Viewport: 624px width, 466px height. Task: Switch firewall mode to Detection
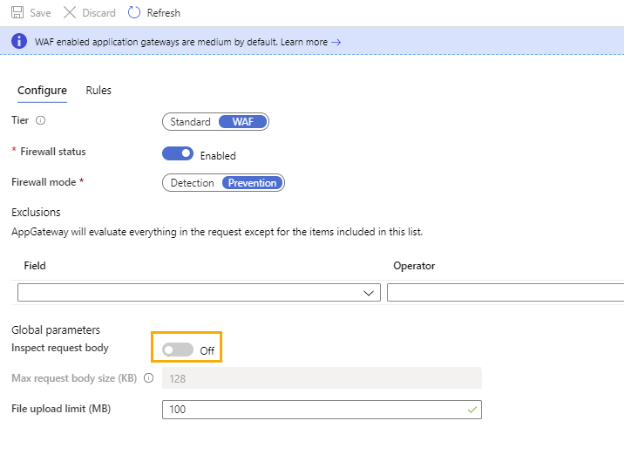(192, 183)
